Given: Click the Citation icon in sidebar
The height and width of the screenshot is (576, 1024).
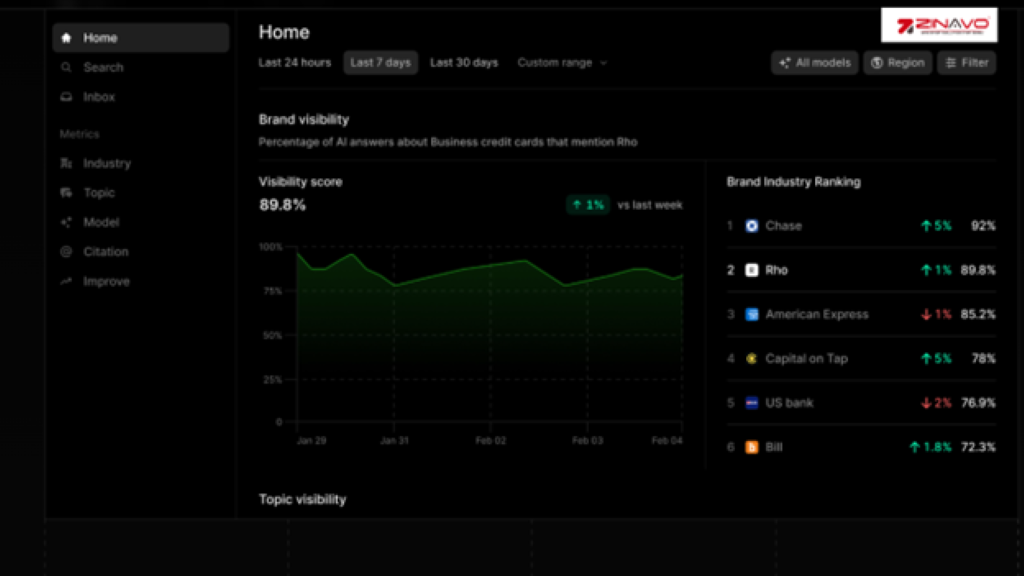Looking at the screenshot, I should click(x=67, y=252).
